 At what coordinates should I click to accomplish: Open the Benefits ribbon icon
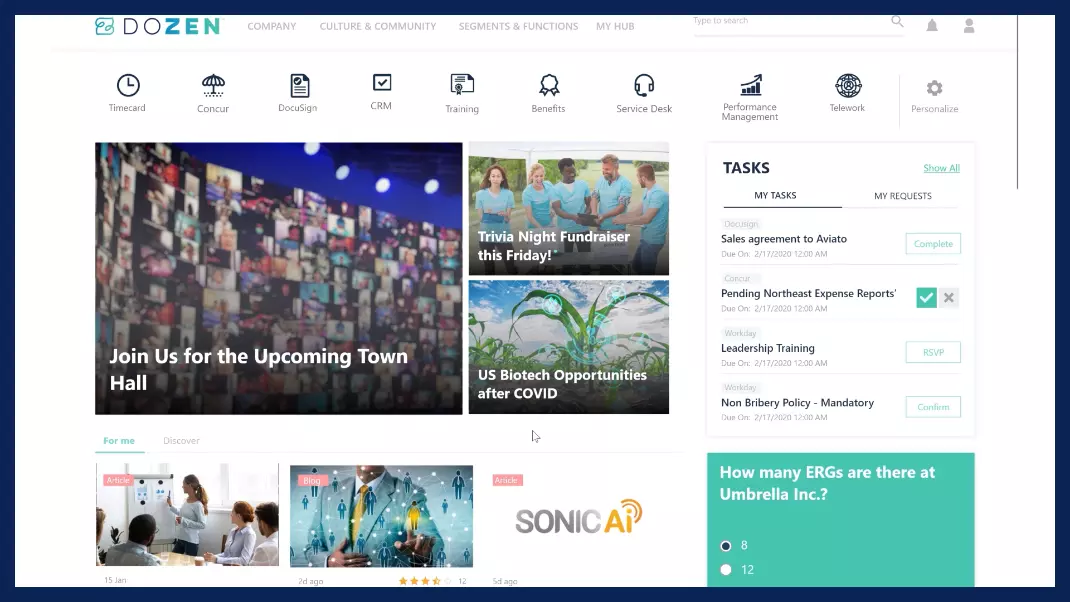[548, 86]
